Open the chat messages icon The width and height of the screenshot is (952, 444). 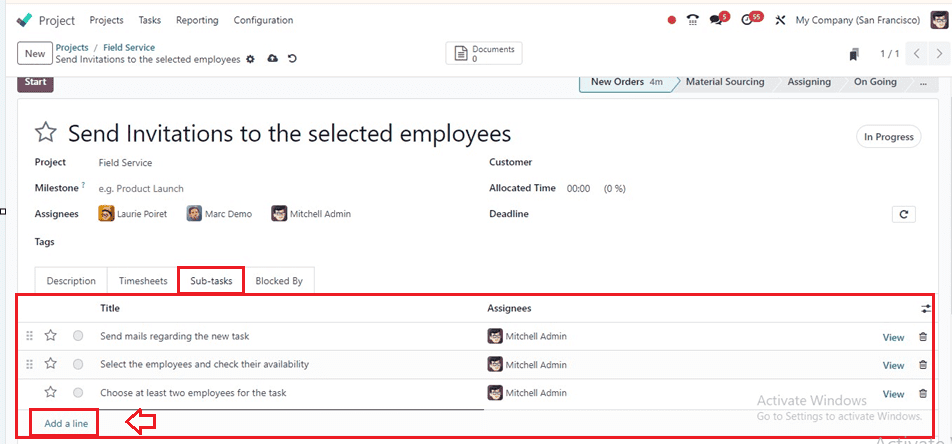click(717, 20)
